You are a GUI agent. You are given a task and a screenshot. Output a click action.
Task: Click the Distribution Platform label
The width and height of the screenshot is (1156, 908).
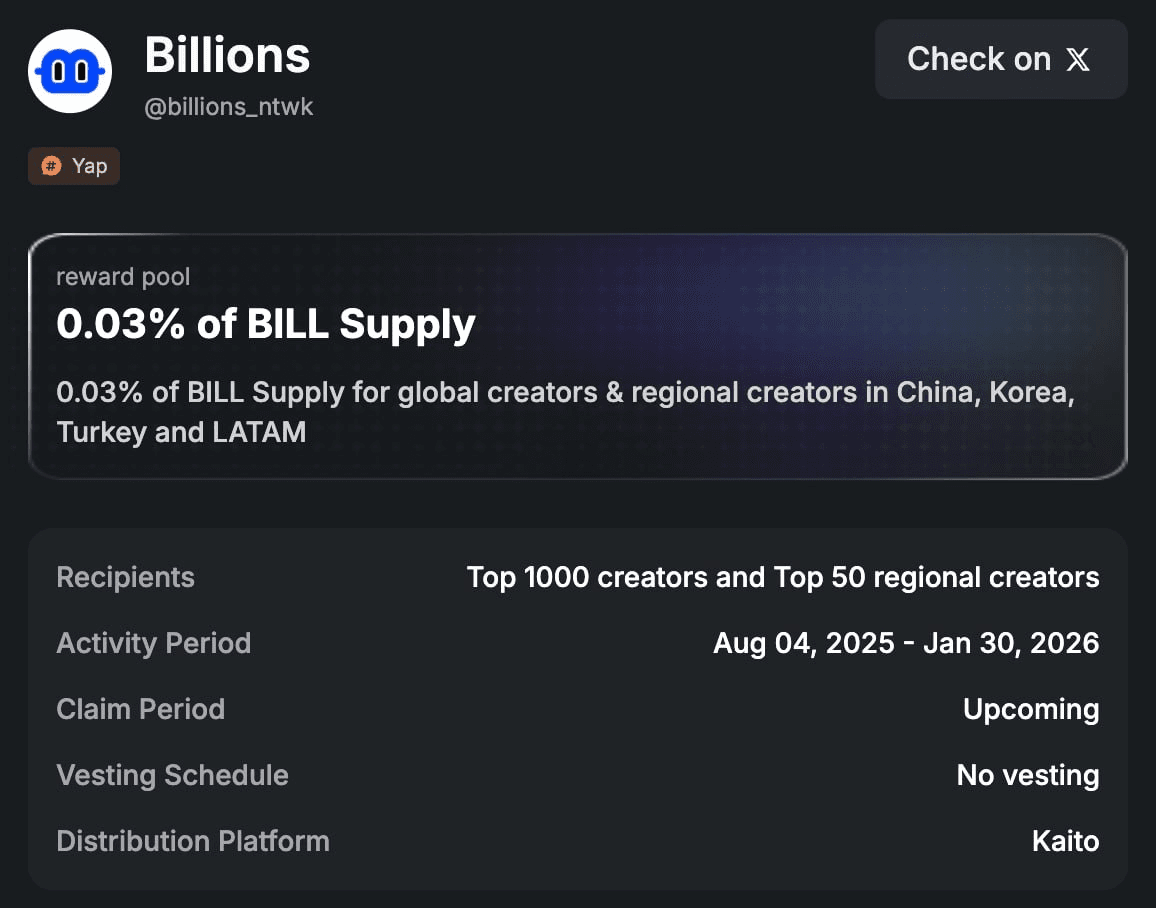click(193, 841)
